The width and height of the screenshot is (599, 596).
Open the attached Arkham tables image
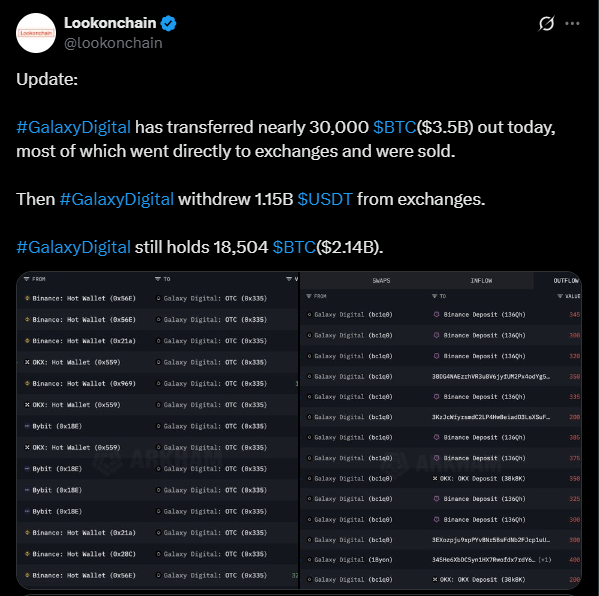click(x=299, y=430)
